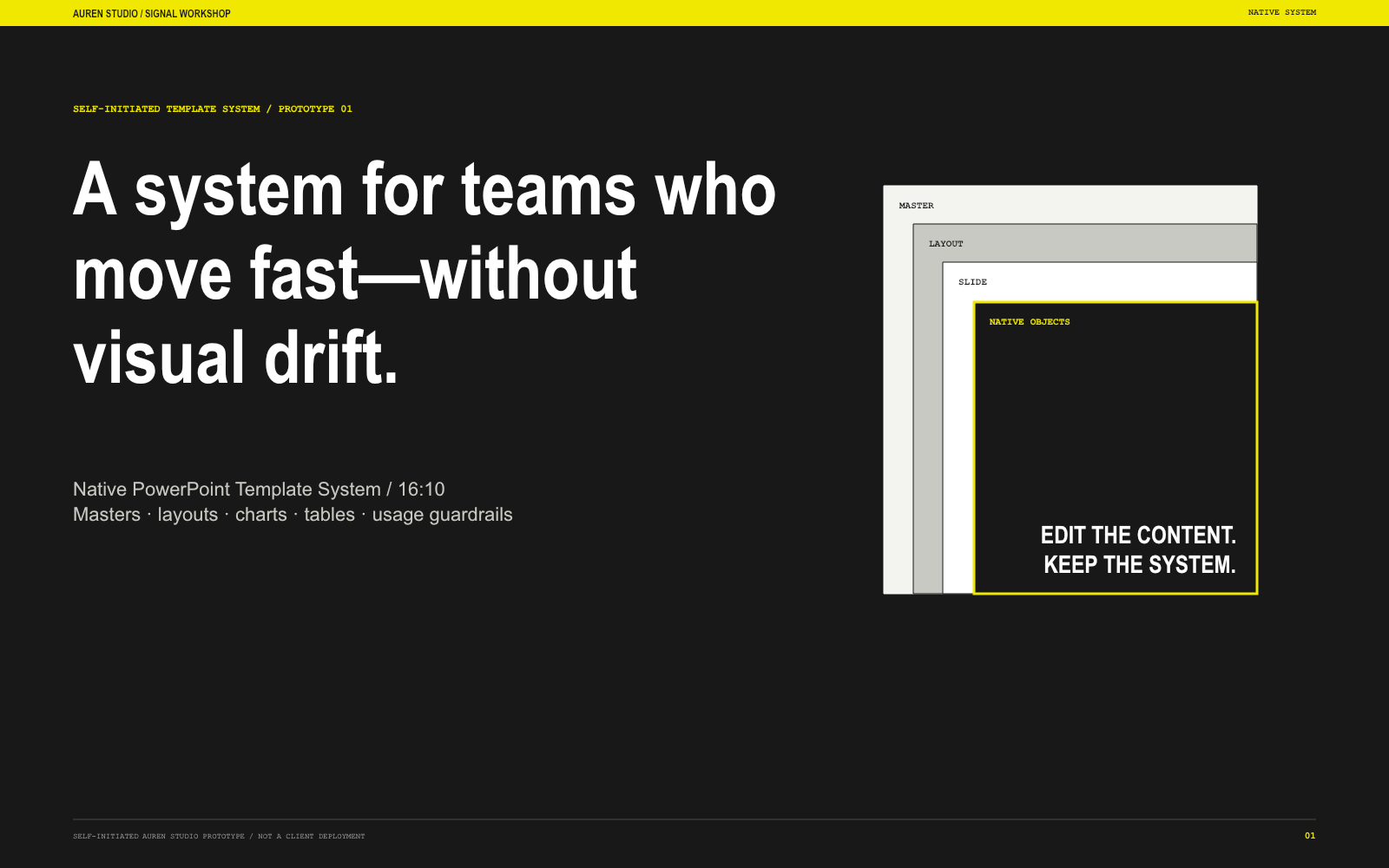This screenshot has height=868, width=1389.
Task: Select the main headline about visual drift
Action: pyautogui.click(x=425, y=273)
